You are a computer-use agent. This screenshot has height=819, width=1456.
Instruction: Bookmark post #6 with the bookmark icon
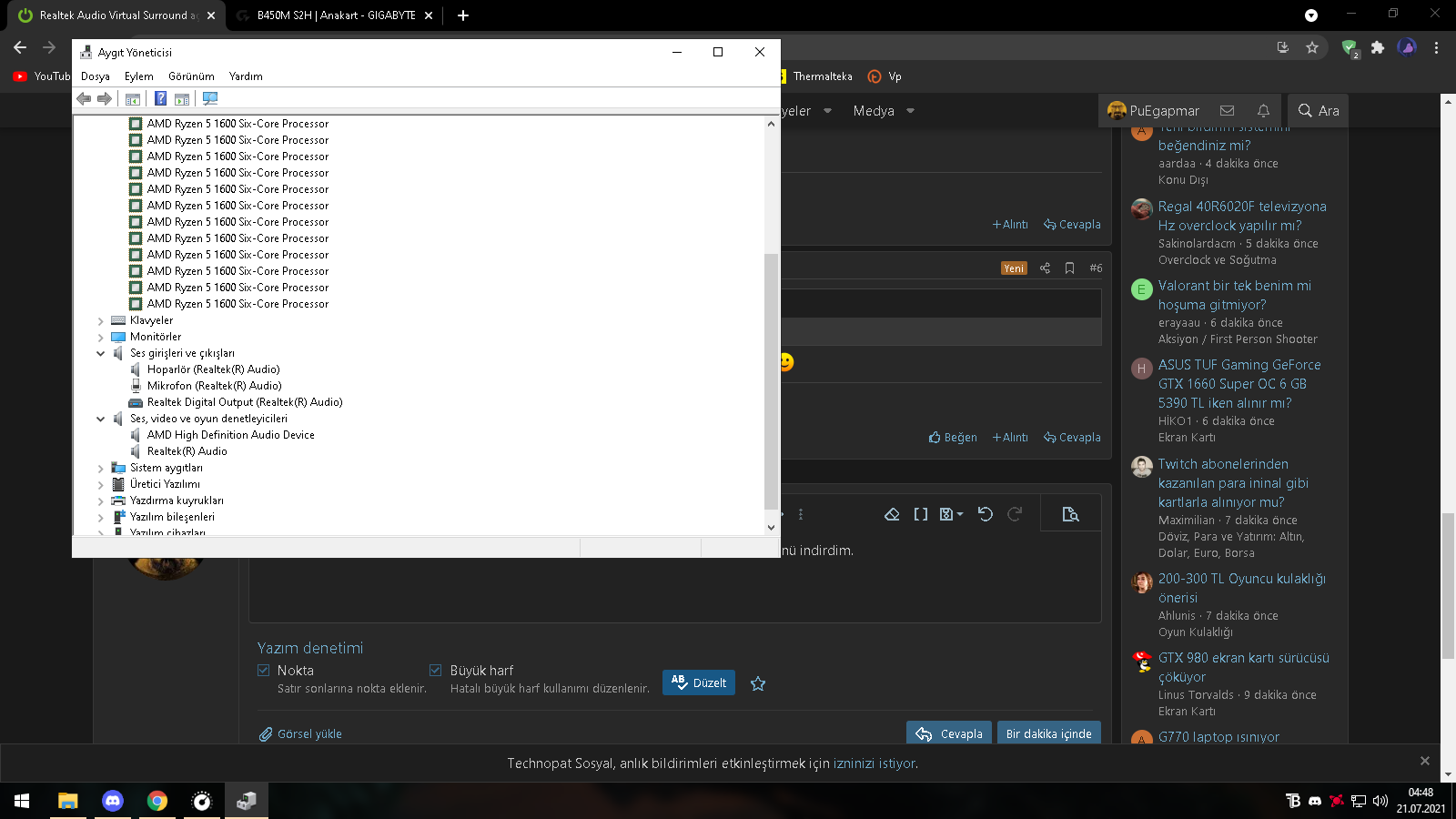(1070, 268)
